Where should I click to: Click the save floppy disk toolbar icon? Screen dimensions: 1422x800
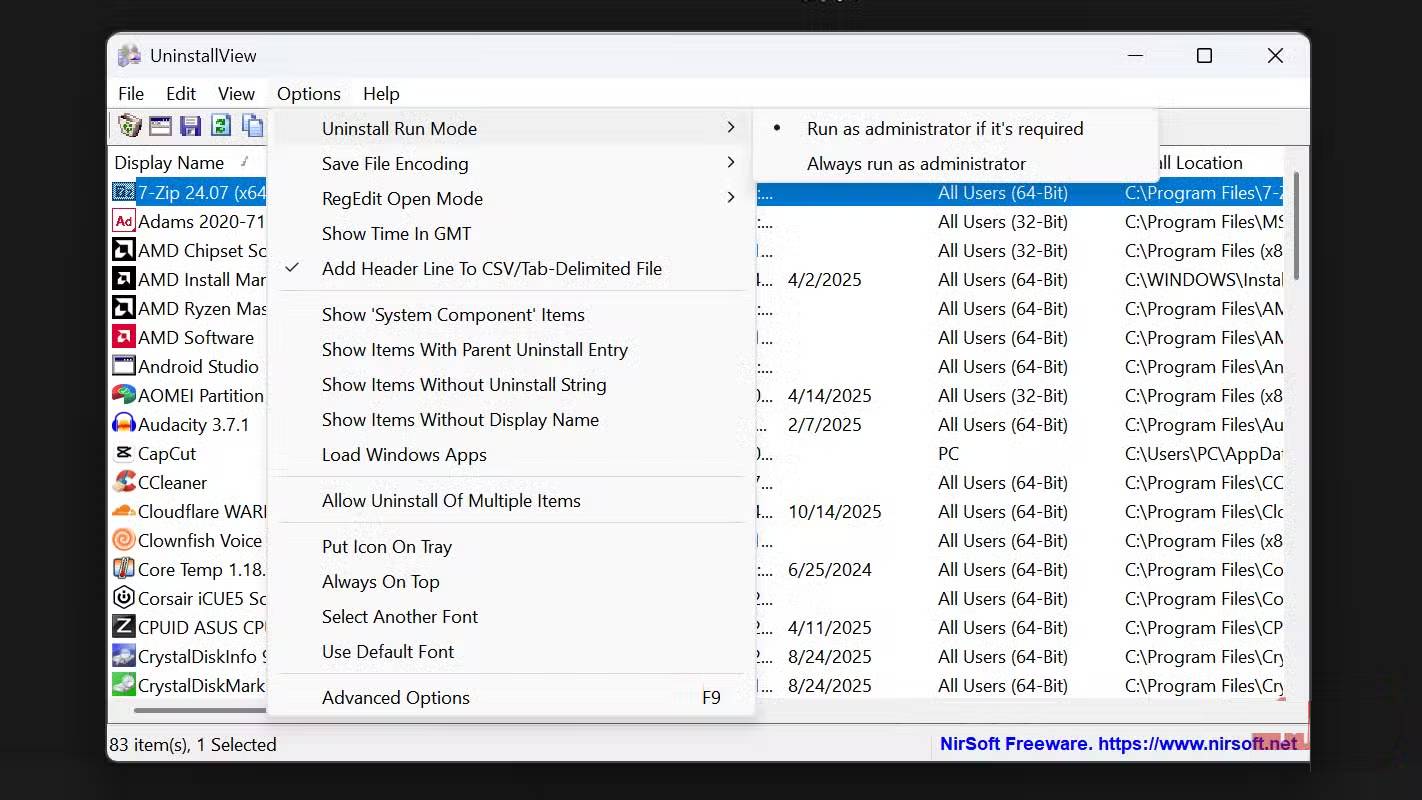pos(190,125)
